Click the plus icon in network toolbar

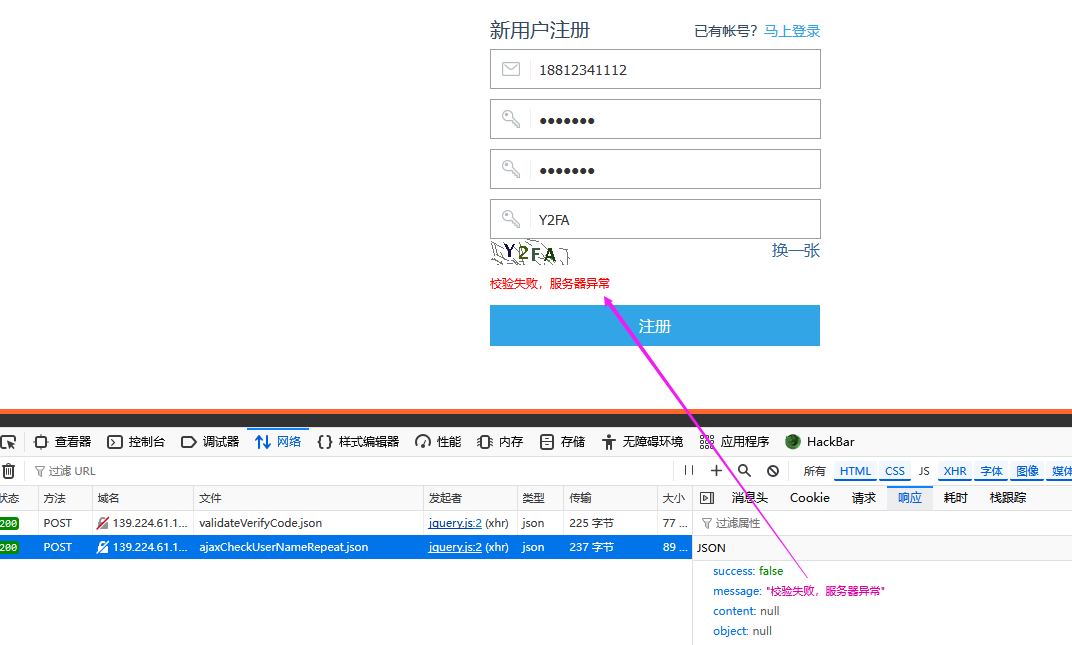pos(716,471)
